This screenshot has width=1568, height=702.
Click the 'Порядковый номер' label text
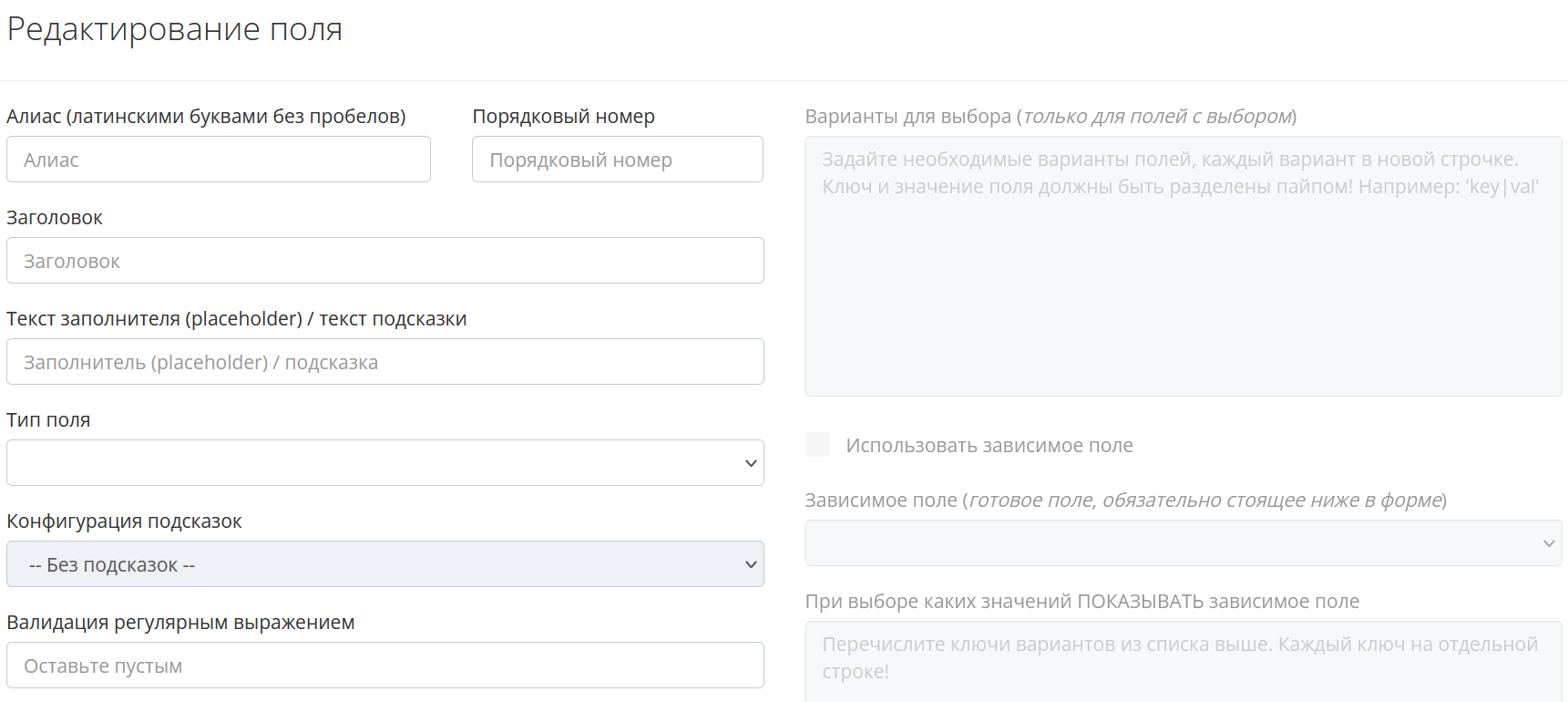tap(563, 117)
